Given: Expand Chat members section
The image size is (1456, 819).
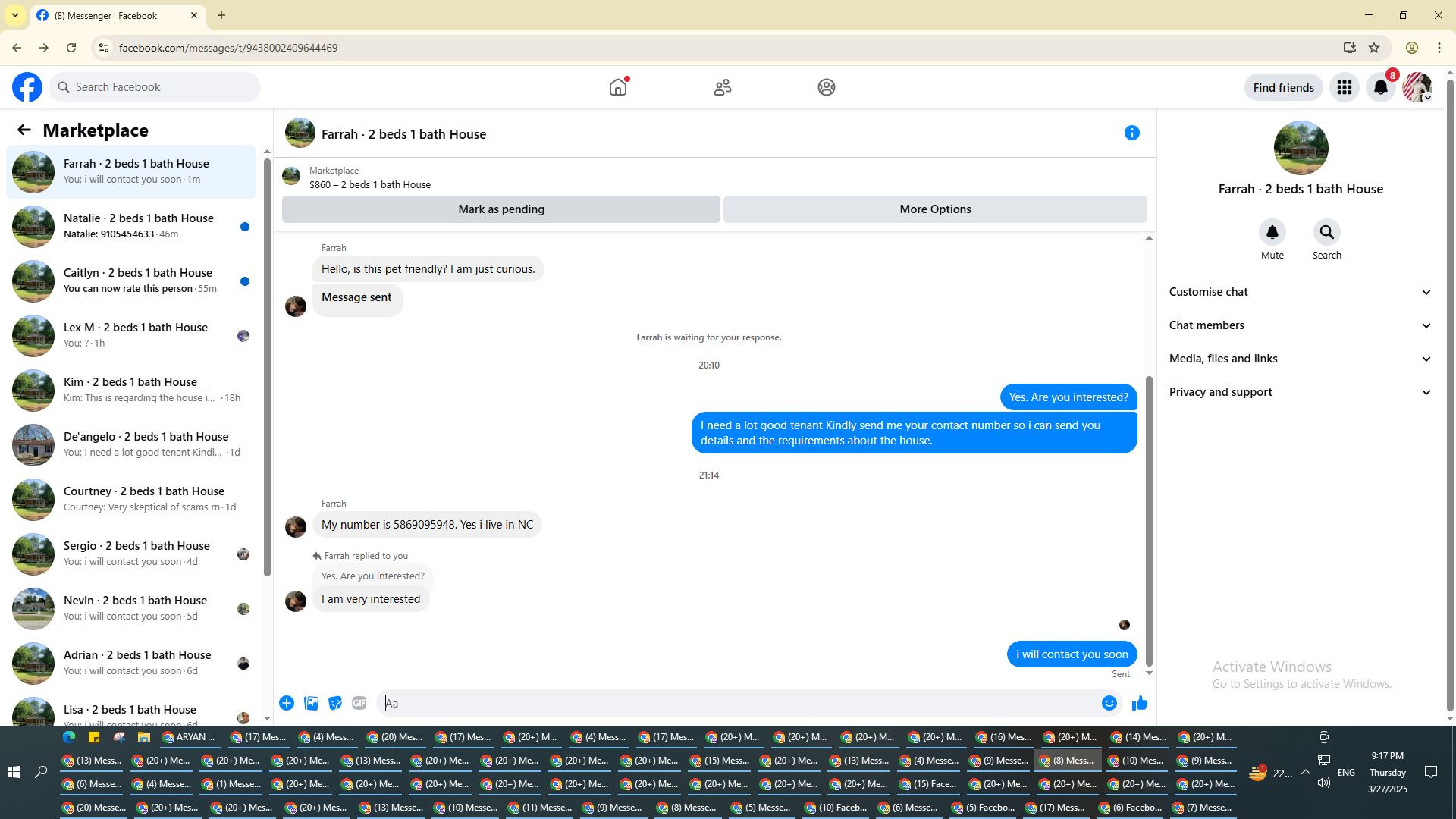Looking at the screenshot, I should (x=1301, y=325).
